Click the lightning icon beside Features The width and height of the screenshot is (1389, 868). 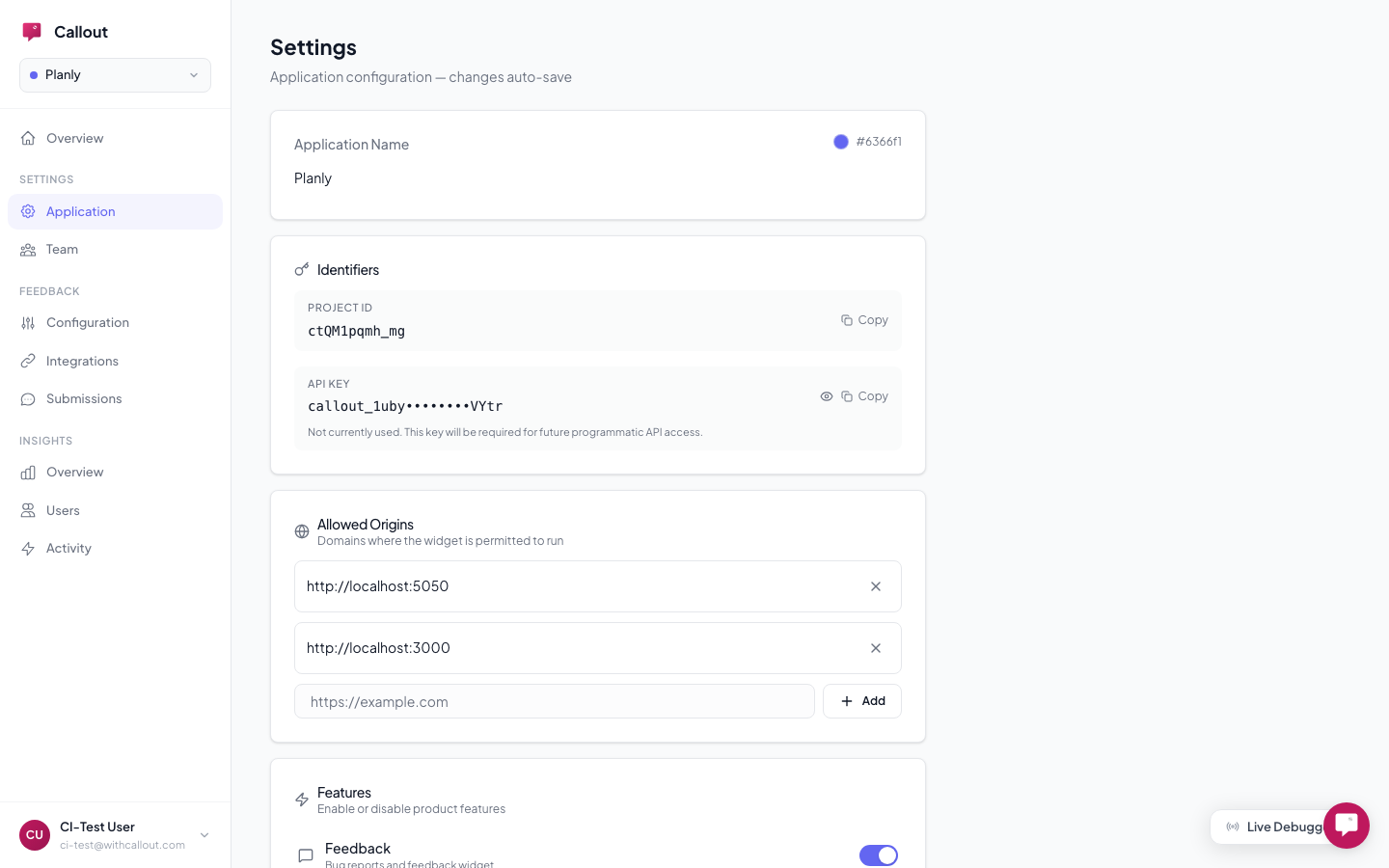pos(302,800)
